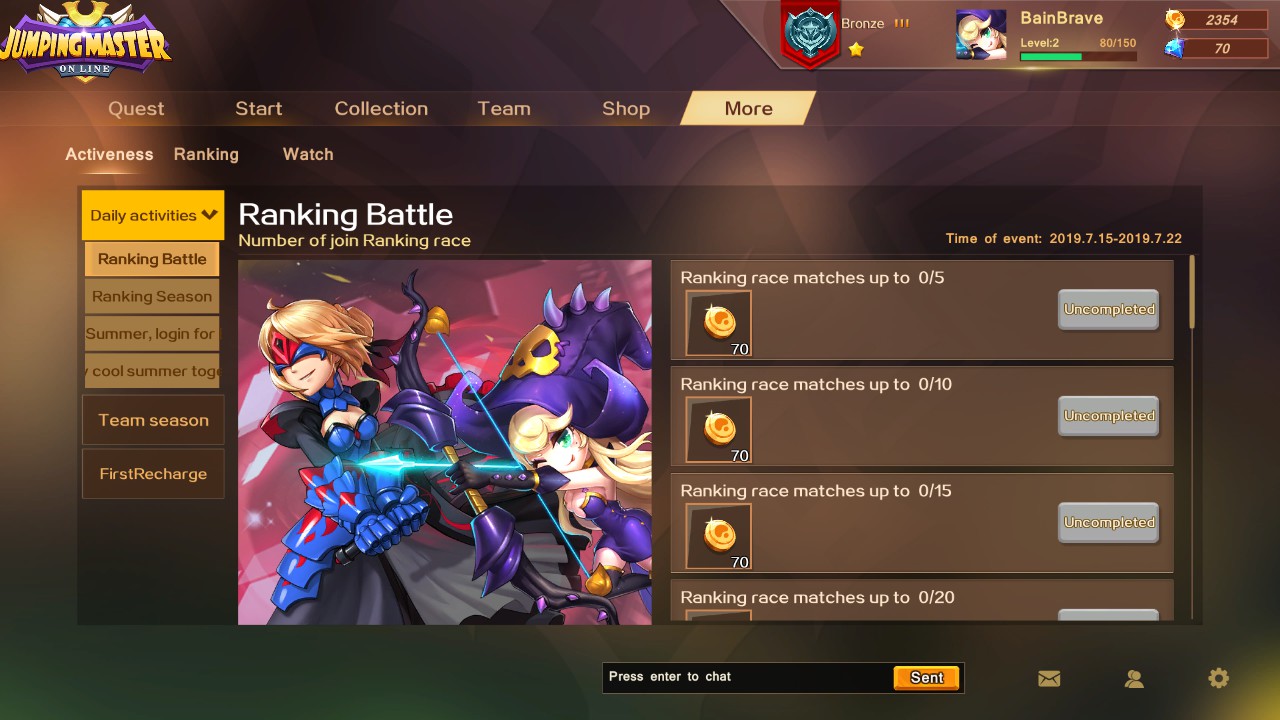Open the friends profile icon
Viewport: 1280px width, 720px height.
(1134, 678)
